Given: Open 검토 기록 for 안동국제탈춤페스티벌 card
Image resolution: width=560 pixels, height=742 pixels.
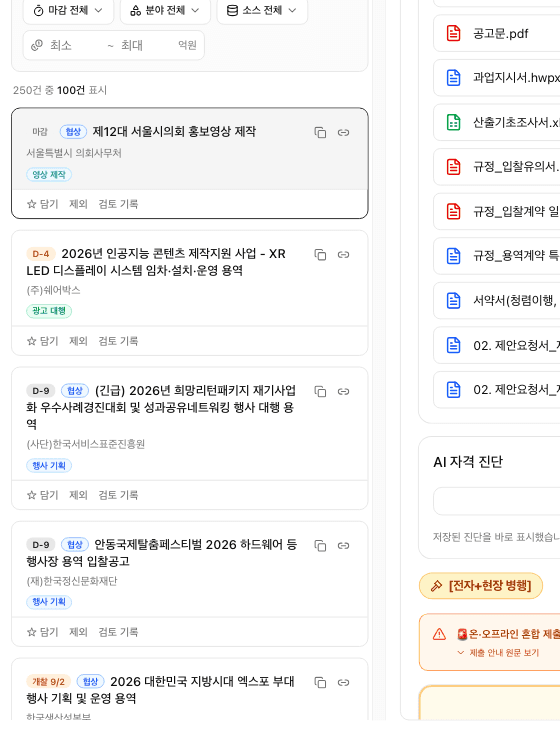Looking at the screenshot, I should pyautogui.click(x=118, y=632).
